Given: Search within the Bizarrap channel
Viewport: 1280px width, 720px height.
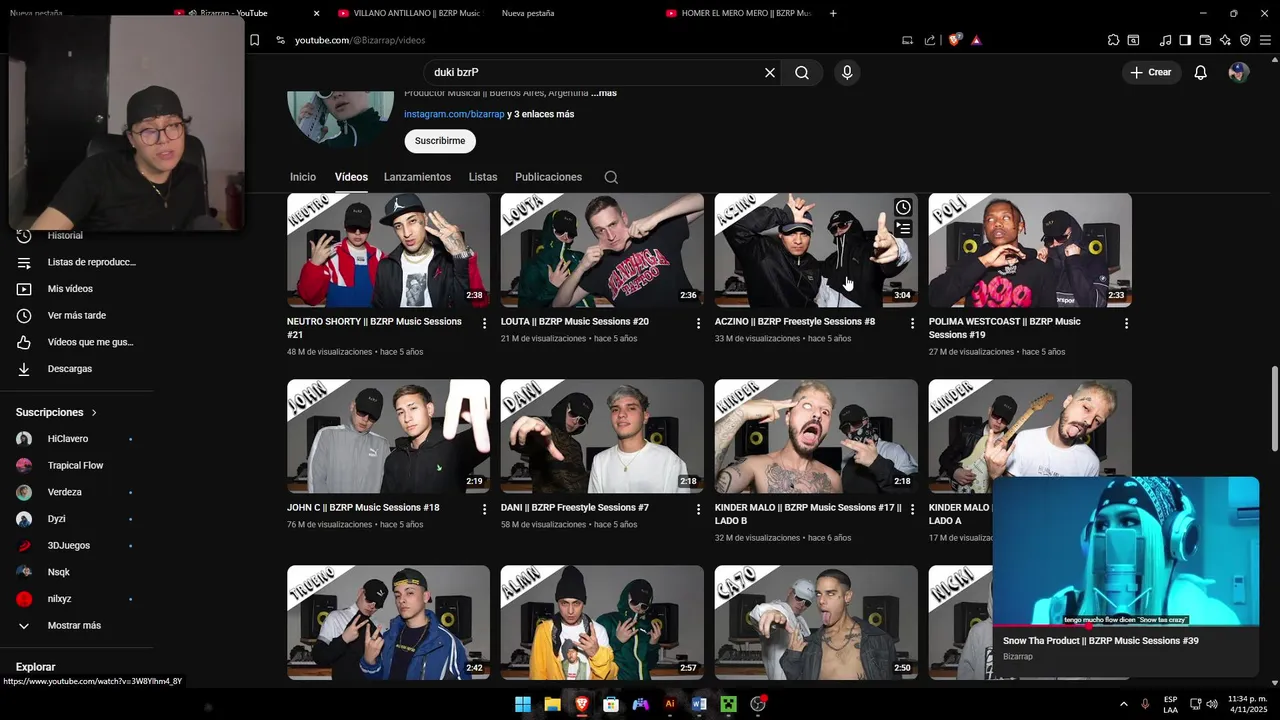Looking at the screenshot, I should click(x=611, y=177).
